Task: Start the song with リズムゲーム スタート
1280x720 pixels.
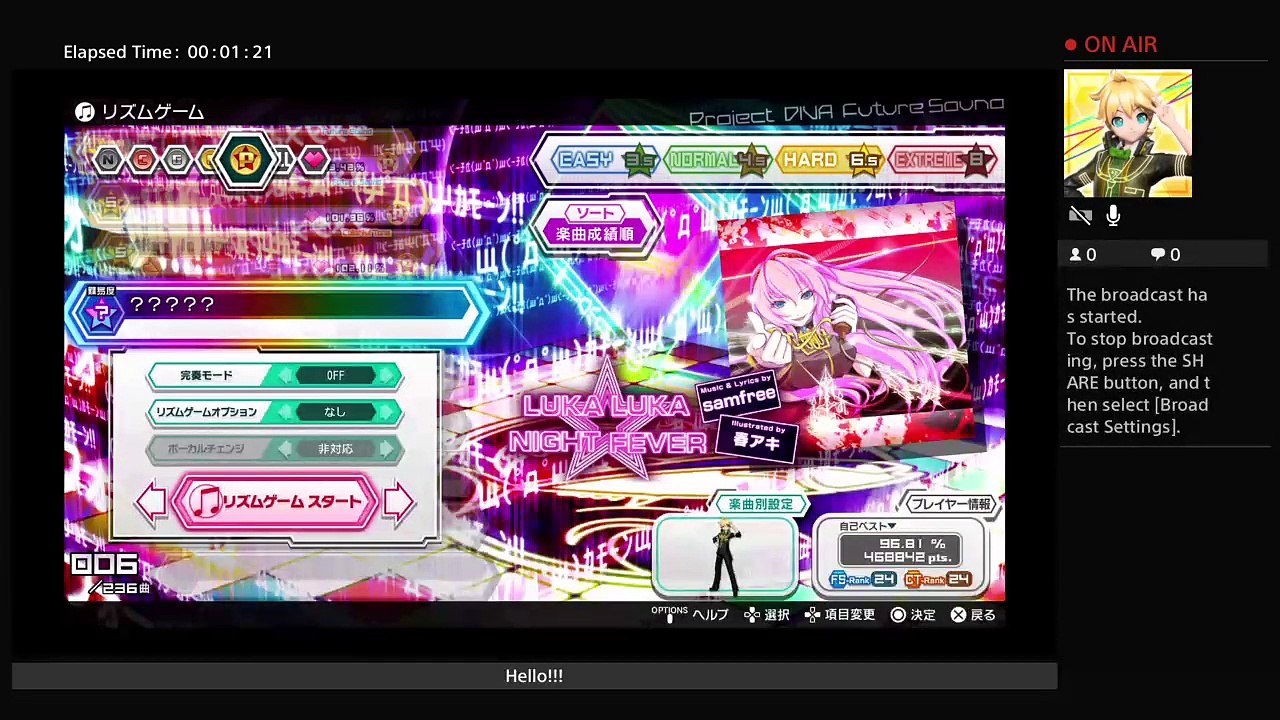Action: click(275, 502)
